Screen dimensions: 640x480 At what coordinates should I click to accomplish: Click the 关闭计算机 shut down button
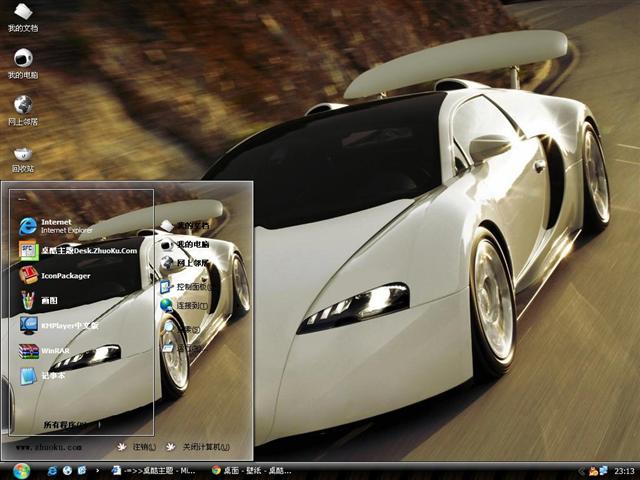point(198,447)
